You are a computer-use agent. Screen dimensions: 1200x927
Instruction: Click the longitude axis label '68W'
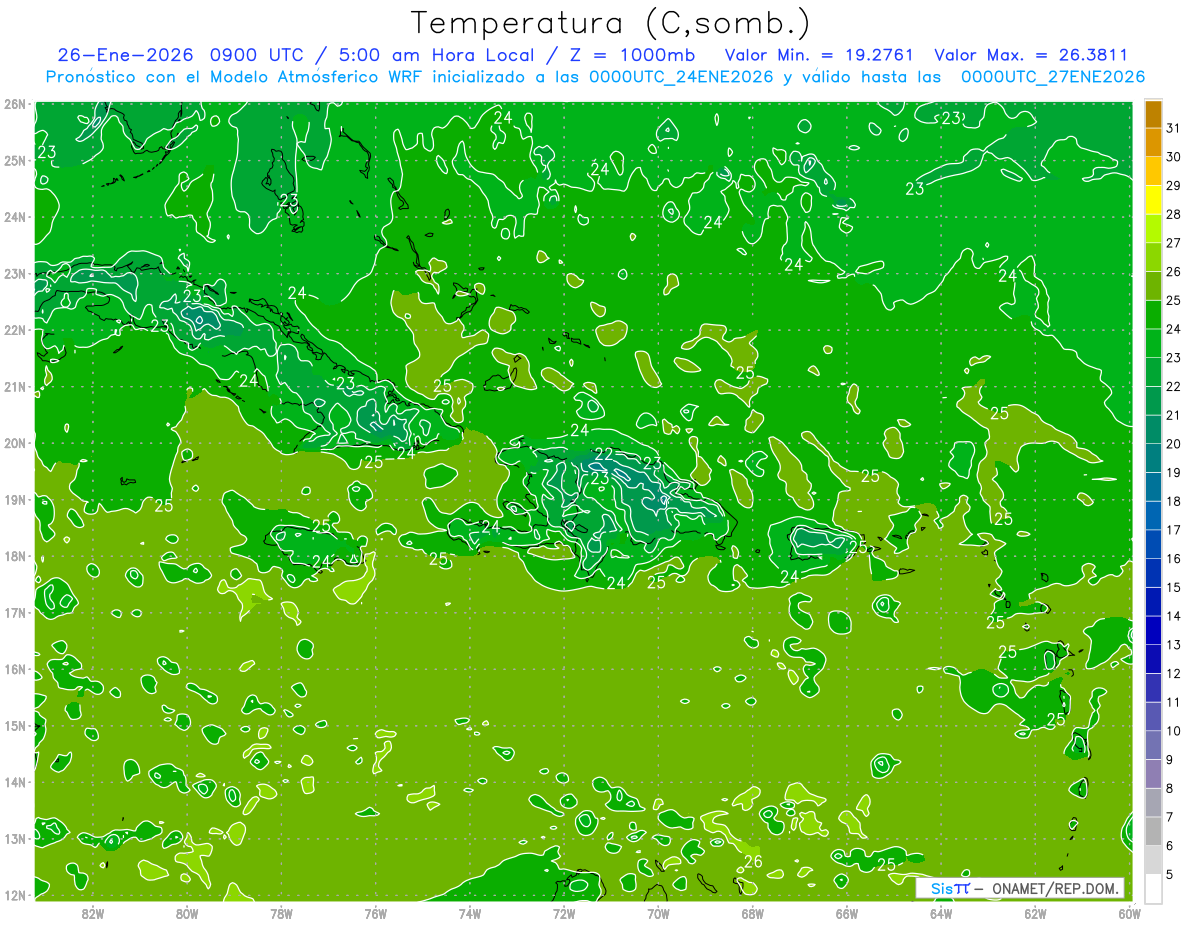pyautogui.click(x=752, y=913)
